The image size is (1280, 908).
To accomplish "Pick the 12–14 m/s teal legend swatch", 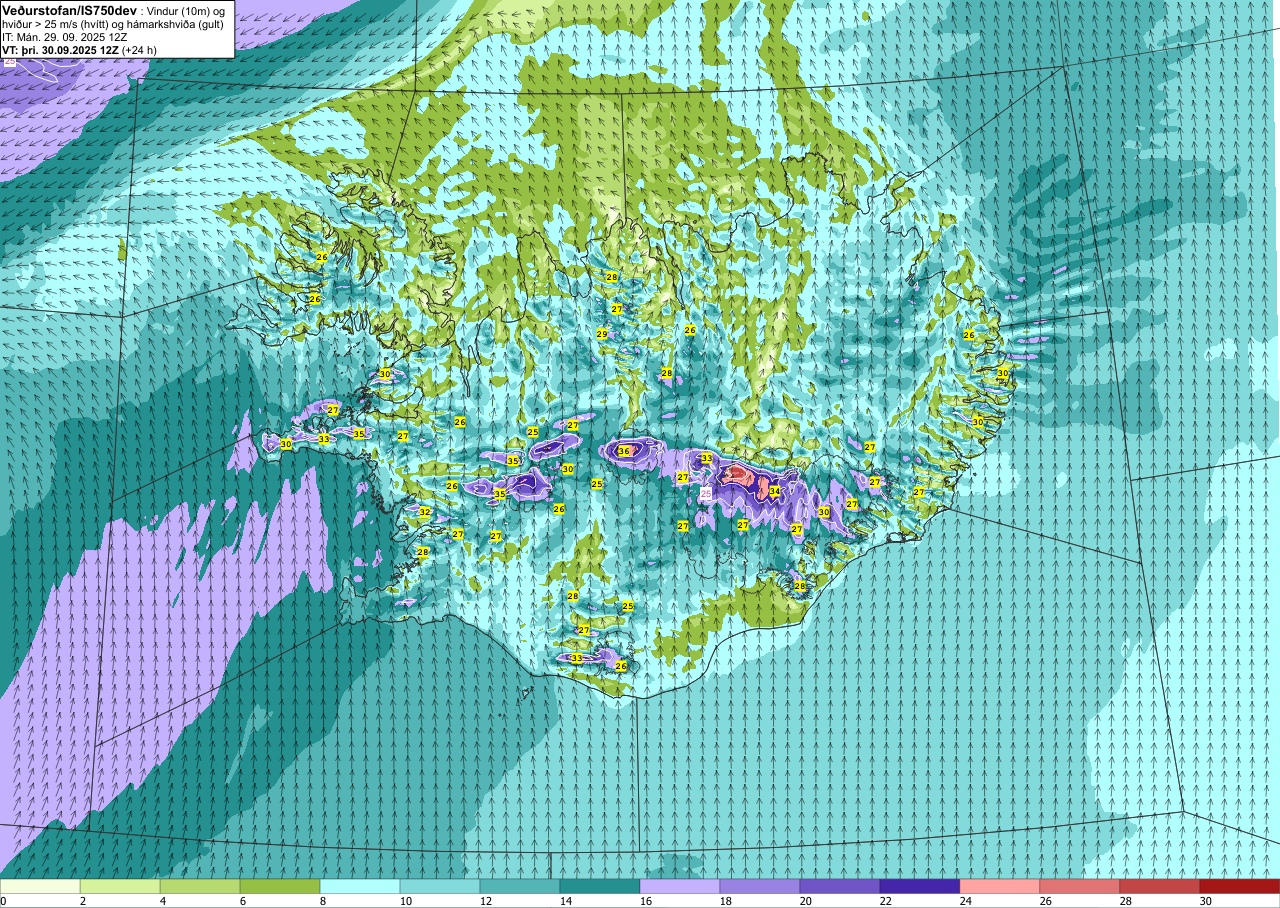I will (520, 886).
